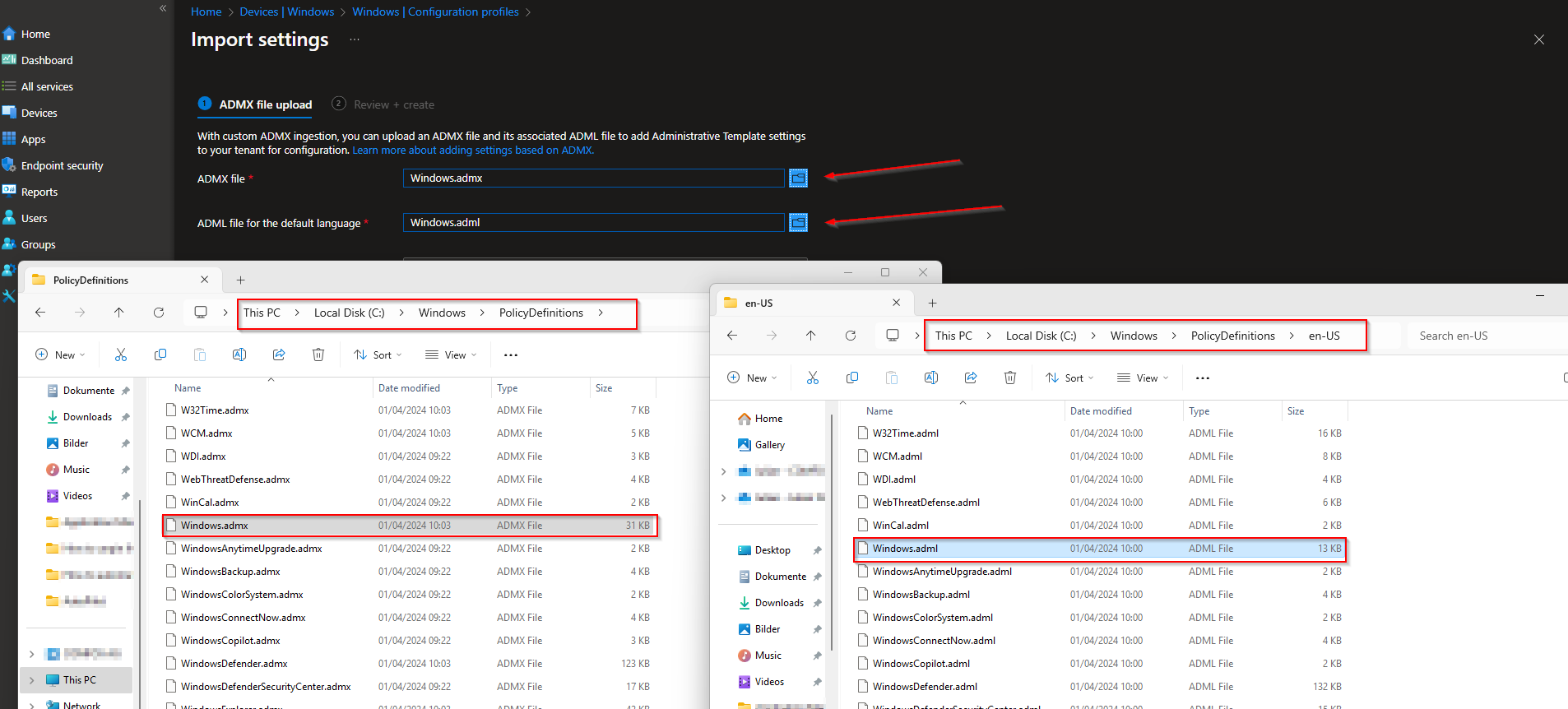Click Home breadcrumb link
This screenshot has width=1568, height=709.
coord(206,12)
